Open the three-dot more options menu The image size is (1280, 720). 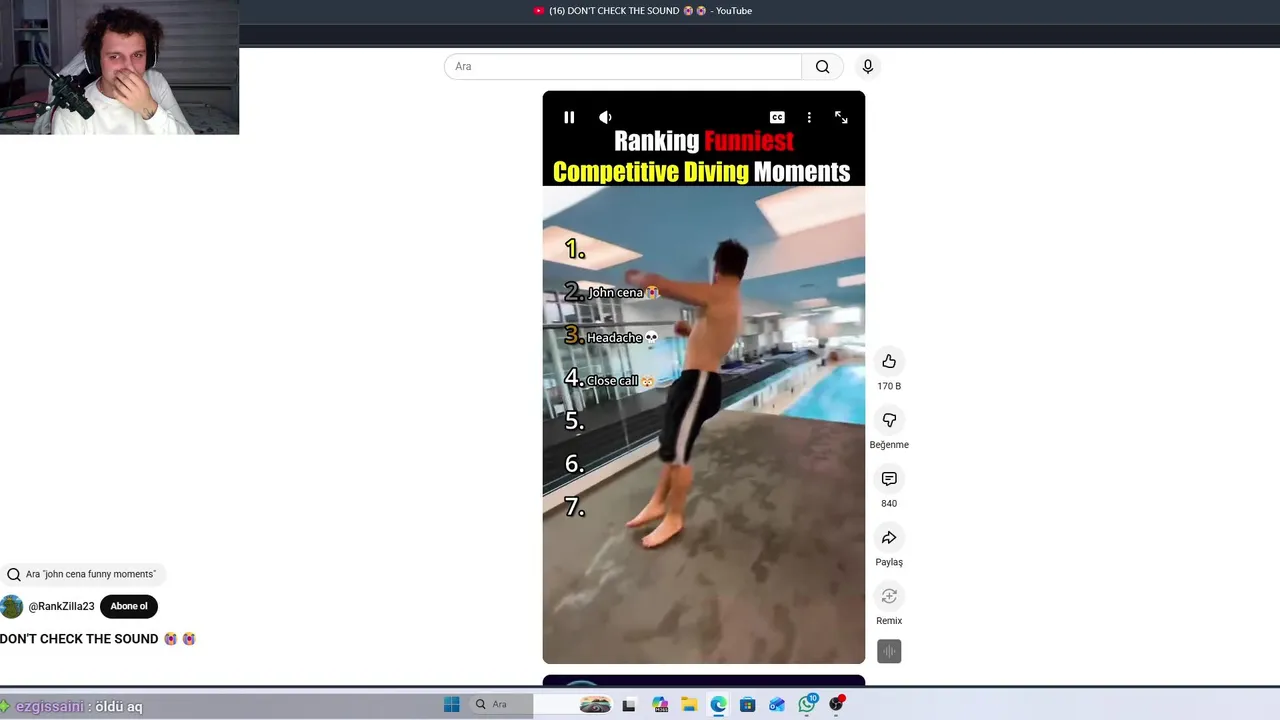point(809,117)
